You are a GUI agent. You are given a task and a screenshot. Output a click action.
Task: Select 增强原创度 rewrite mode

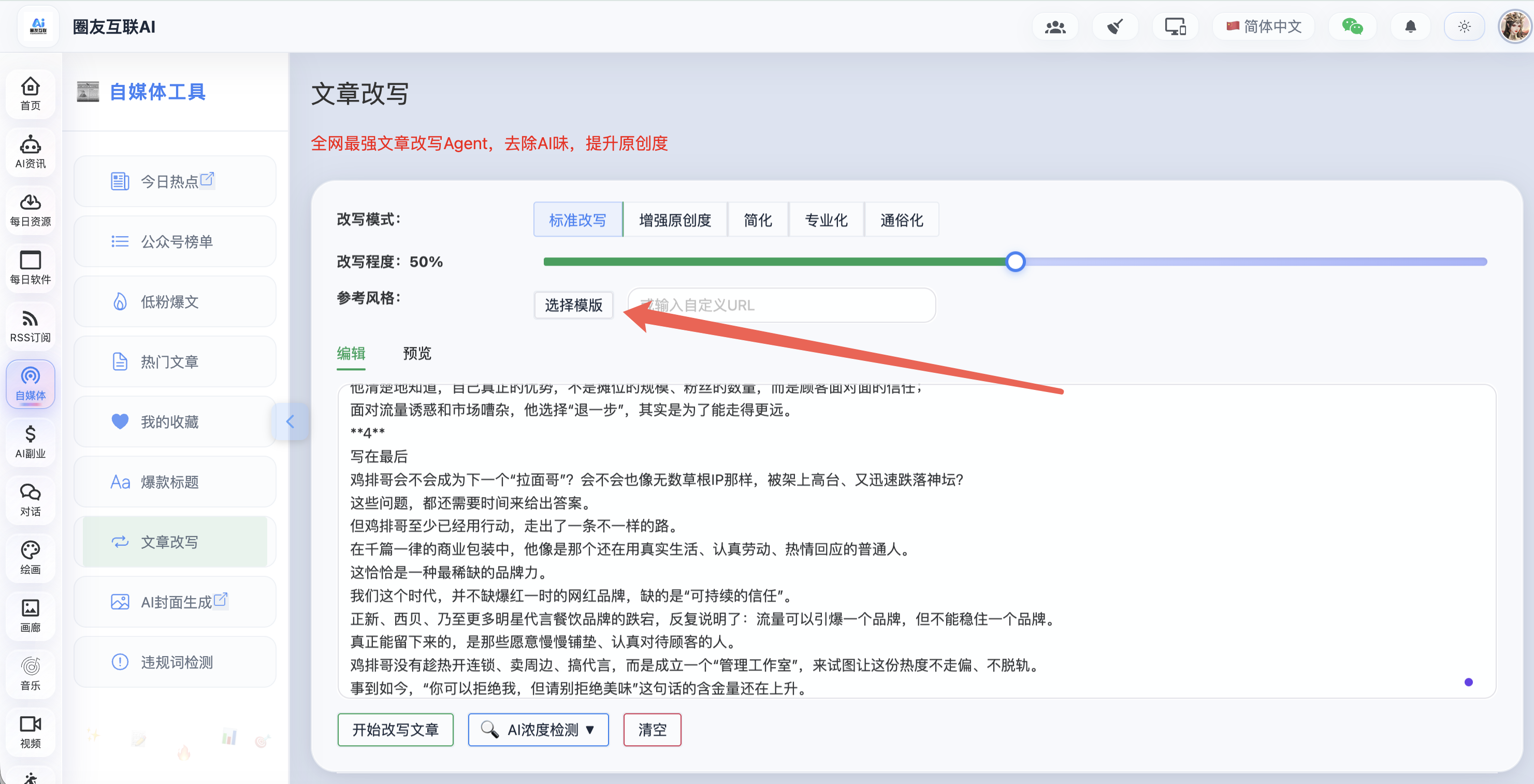[x=675, y=220]
